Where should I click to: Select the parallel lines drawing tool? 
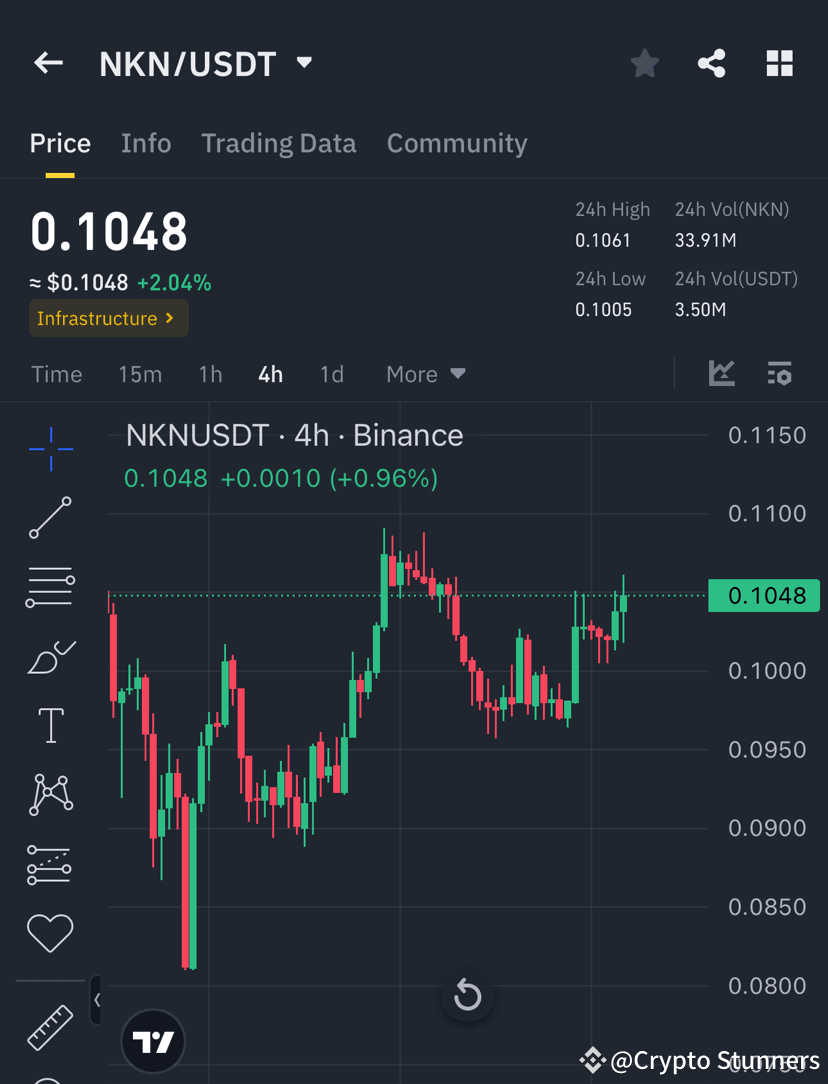(x=50, y=587)
